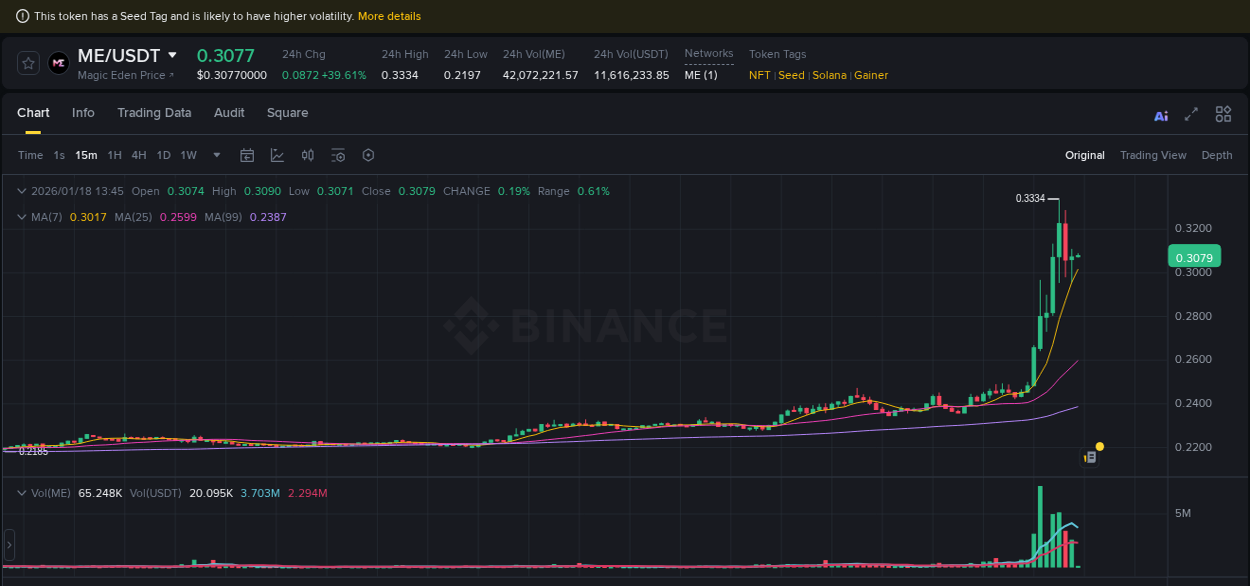Select the Ai analysis icon
The height and width of the screenshot is (586, 1250).
[1160, 115]
